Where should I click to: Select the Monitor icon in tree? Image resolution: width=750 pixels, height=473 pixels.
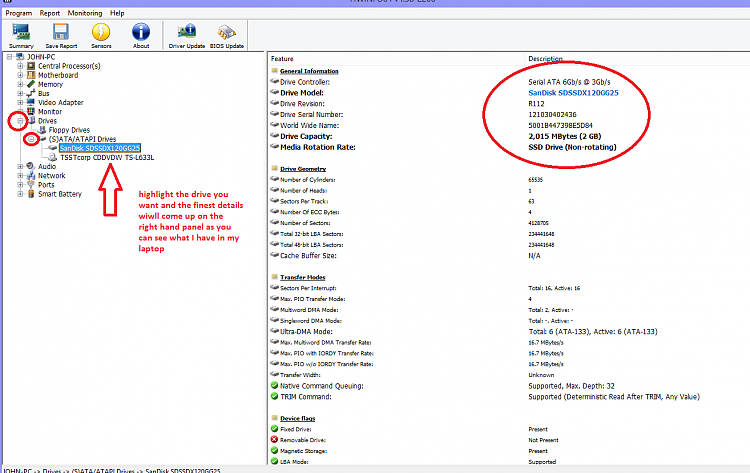pyautogui.click(x=31, y=111)
